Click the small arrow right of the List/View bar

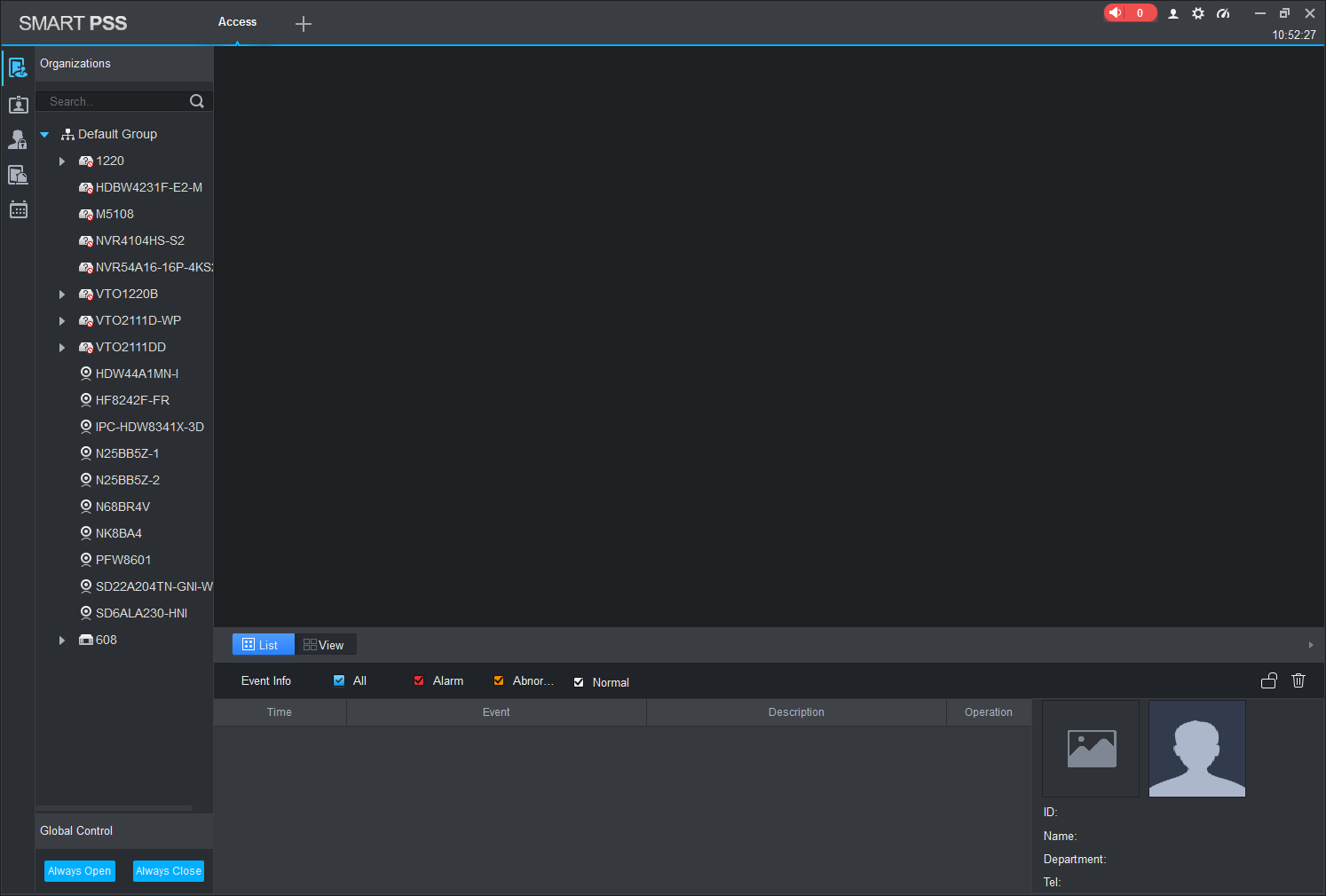pyautogui.click(x=1311, y=645)
